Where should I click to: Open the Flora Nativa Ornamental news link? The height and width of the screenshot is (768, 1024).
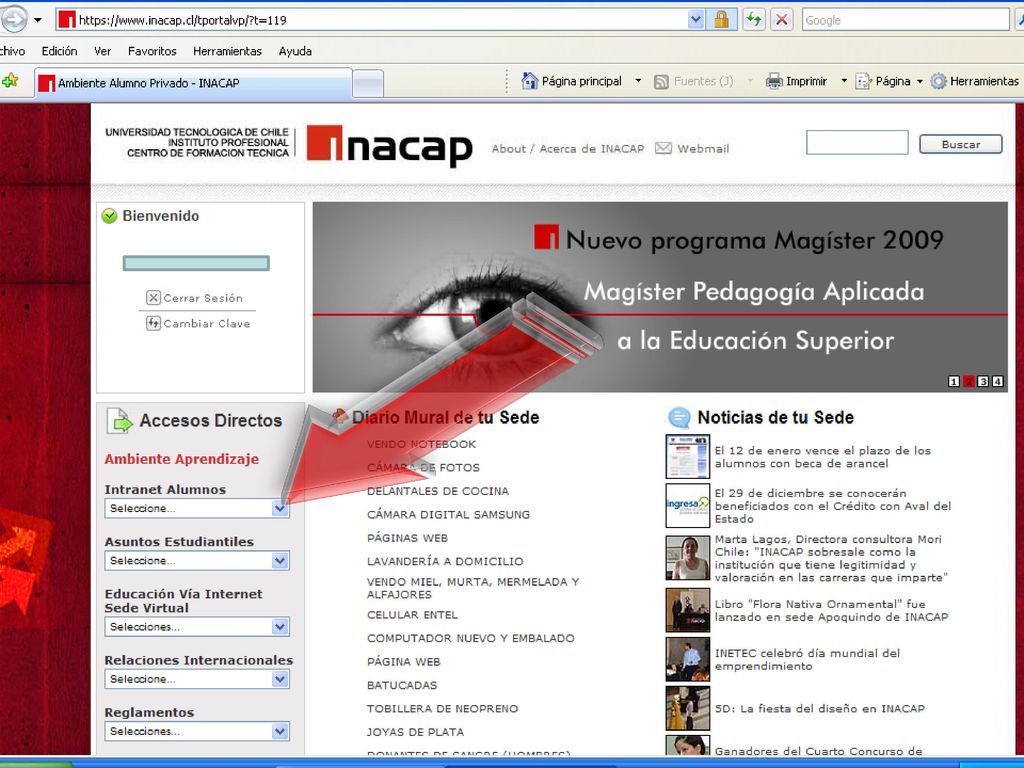(x=831, y=610)
